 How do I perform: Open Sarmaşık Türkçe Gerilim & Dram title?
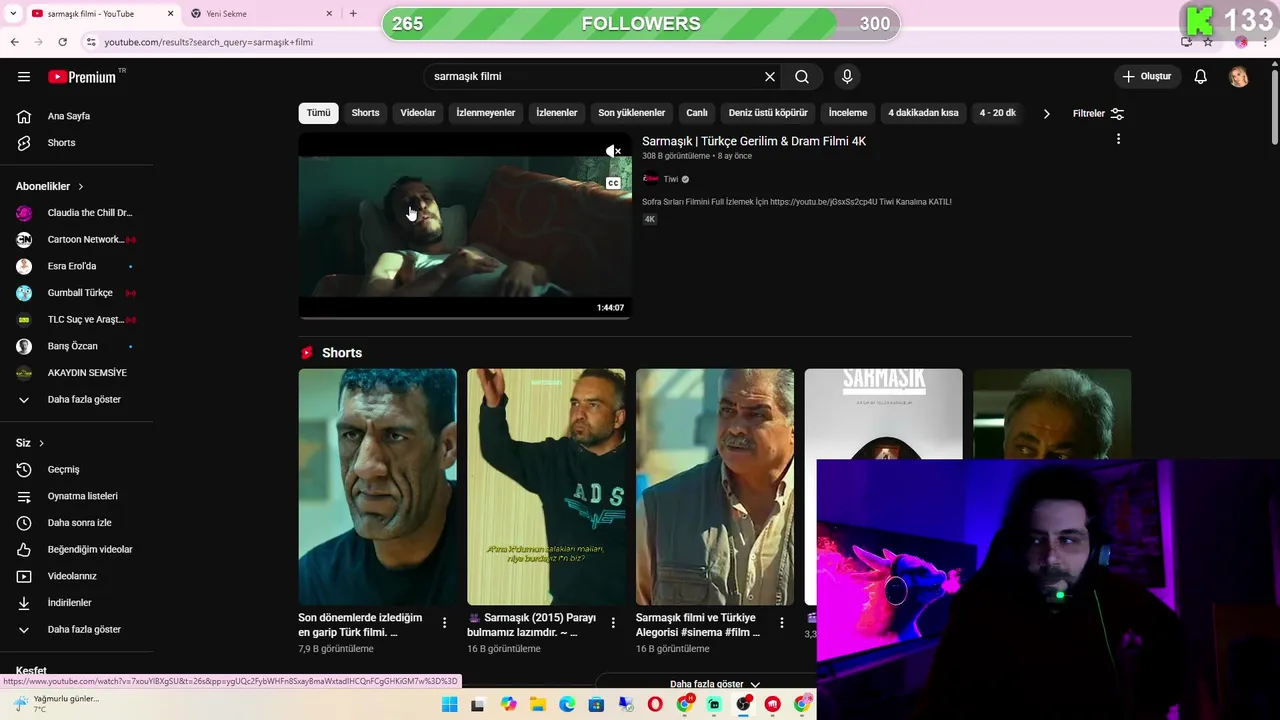coord(754,141)
